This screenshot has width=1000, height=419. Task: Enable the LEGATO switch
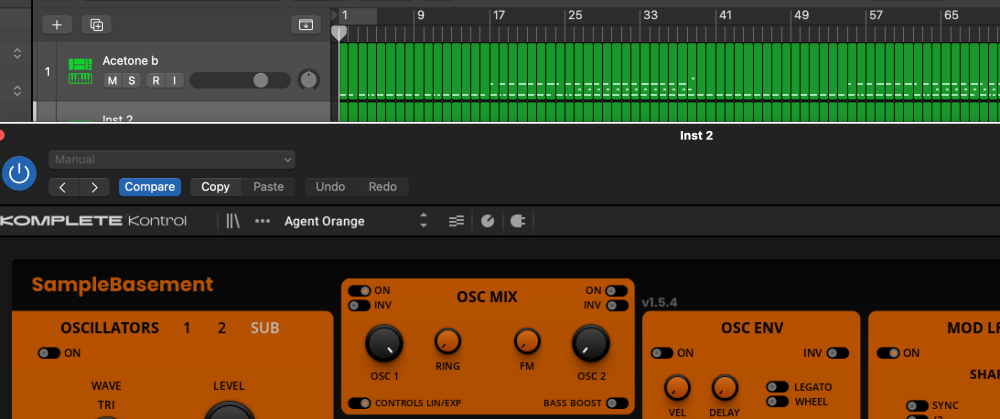coord(777,387)
